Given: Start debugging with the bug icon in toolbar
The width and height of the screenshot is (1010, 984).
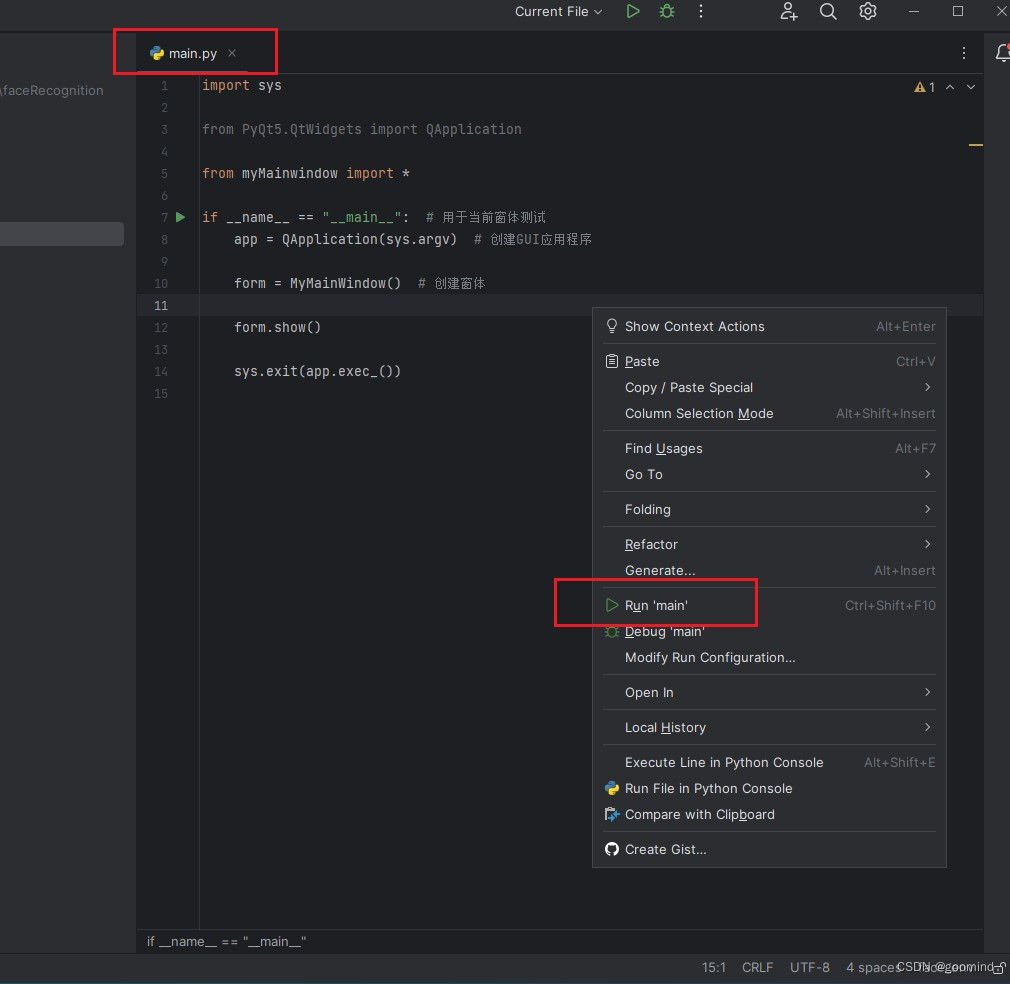Looking at the screenshot, I should click(667, 12).
